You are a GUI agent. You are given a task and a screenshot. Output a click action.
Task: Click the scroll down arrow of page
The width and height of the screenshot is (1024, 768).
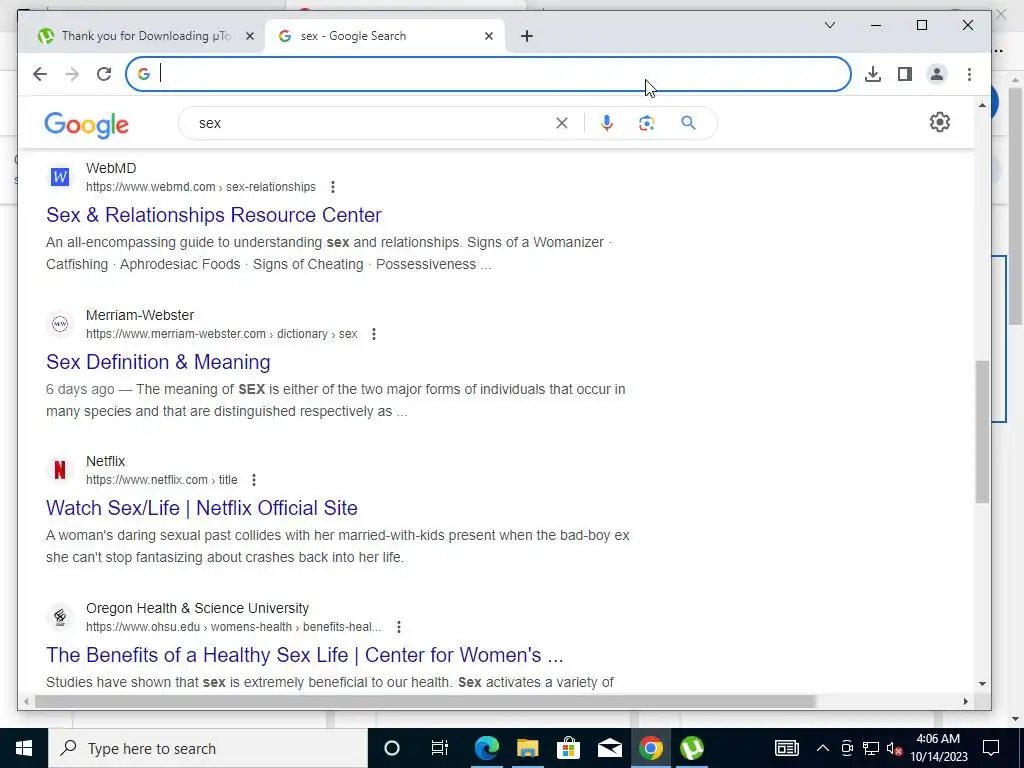[x=982, y=684]
